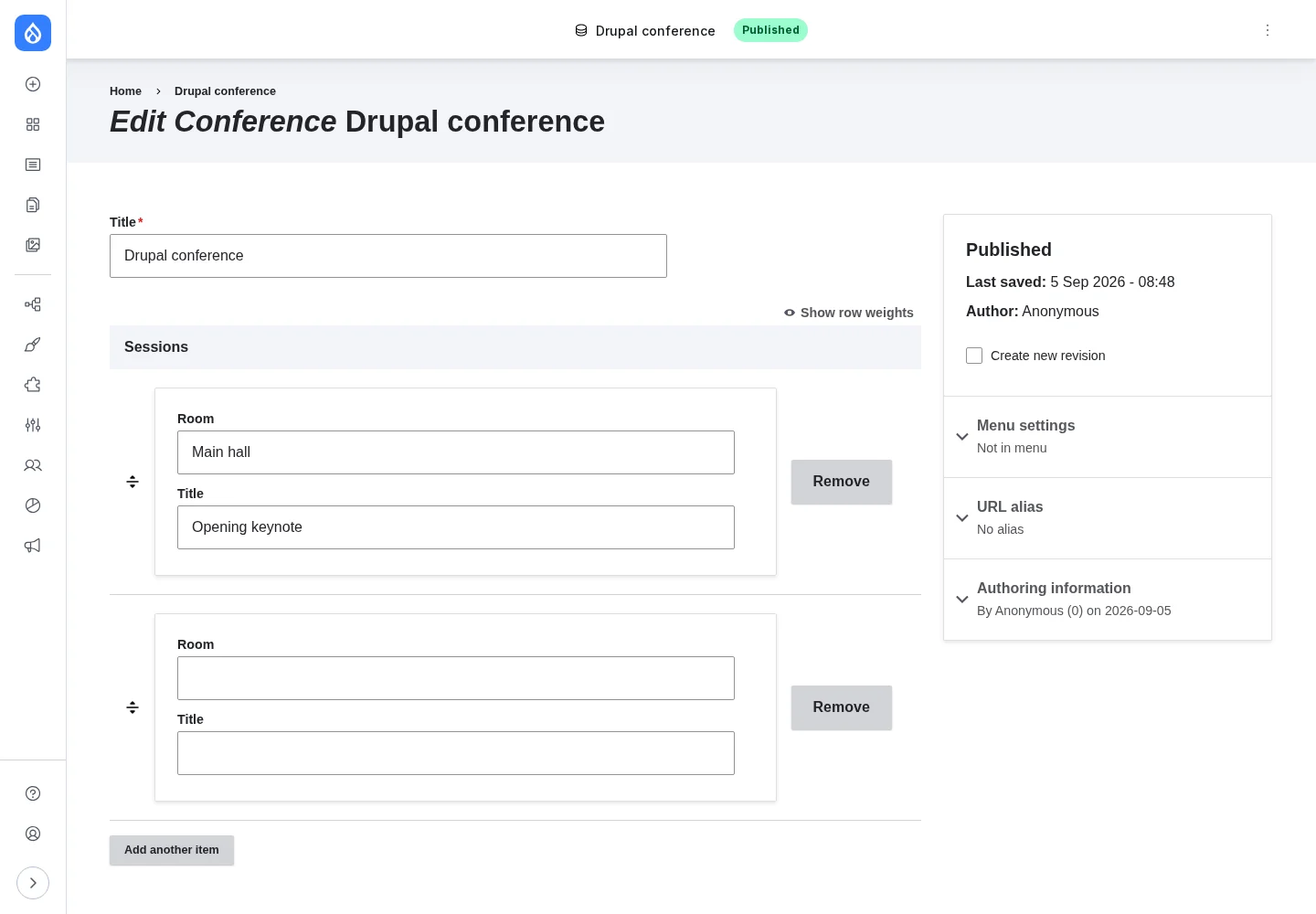Click the drag handle for the empty session
This screenshot has width=1316, height=914.
tap(133, 707)
